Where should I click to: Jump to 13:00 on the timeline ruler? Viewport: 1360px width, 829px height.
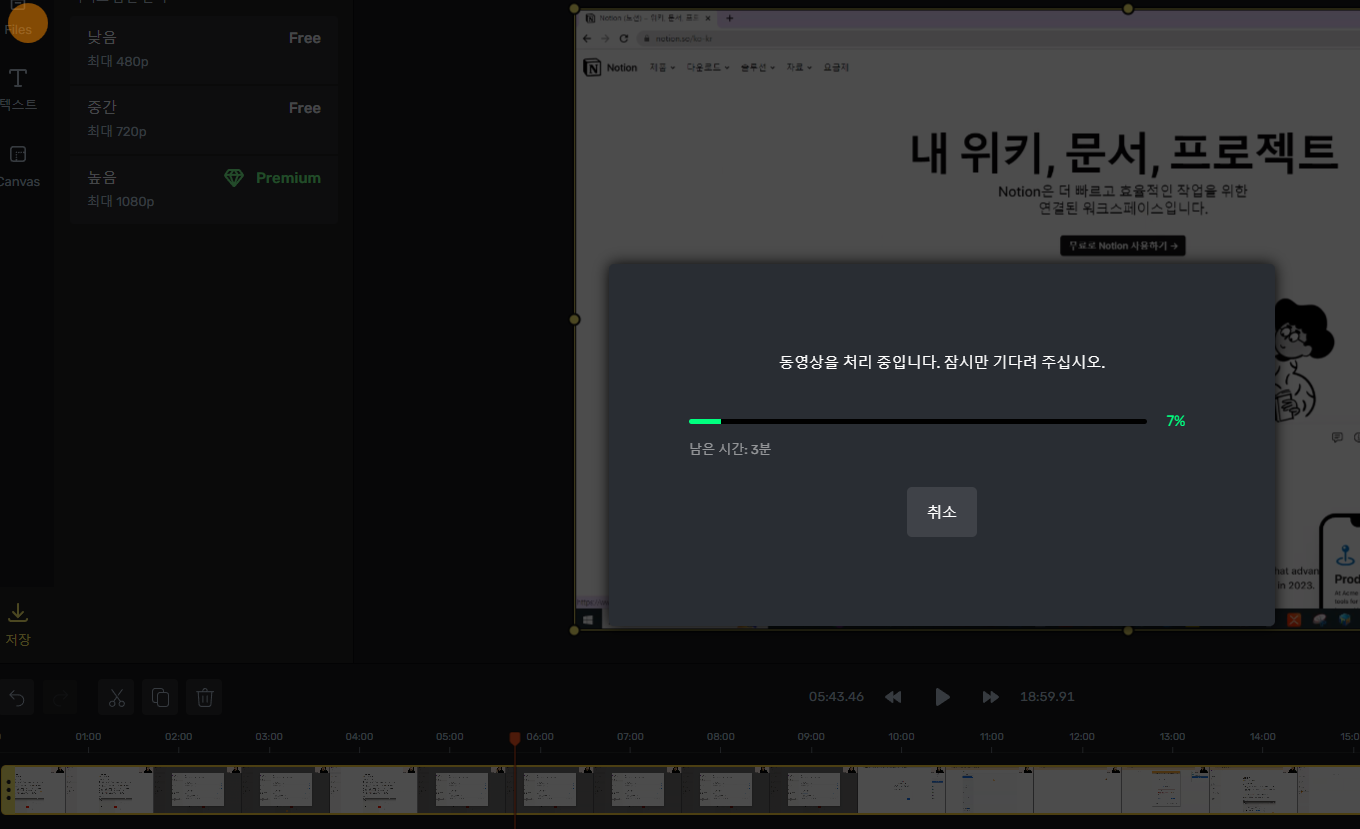[1172, 737]
